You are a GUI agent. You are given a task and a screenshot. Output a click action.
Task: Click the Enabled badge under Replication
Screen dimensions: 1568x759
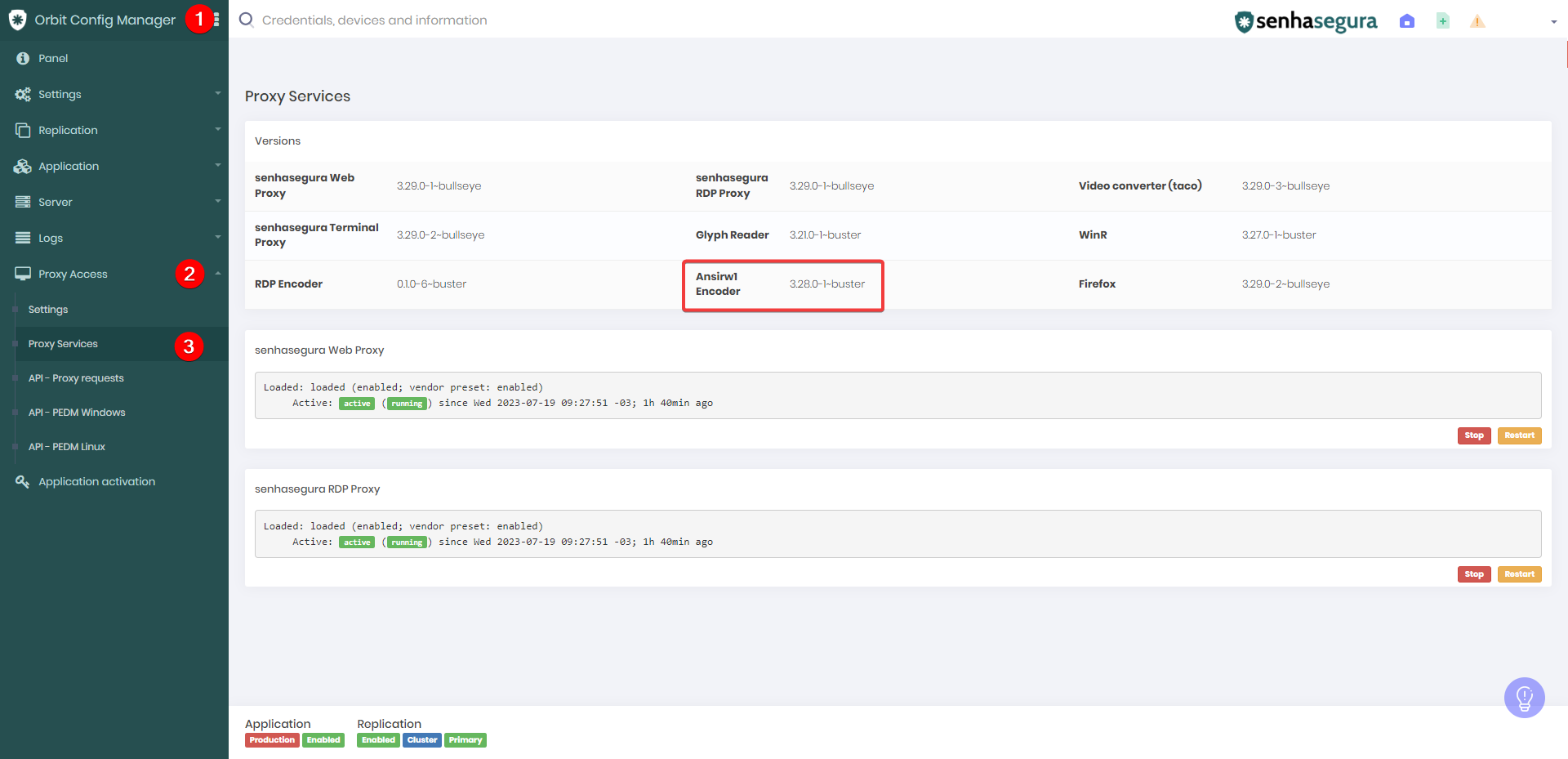[x=378, y=740]
